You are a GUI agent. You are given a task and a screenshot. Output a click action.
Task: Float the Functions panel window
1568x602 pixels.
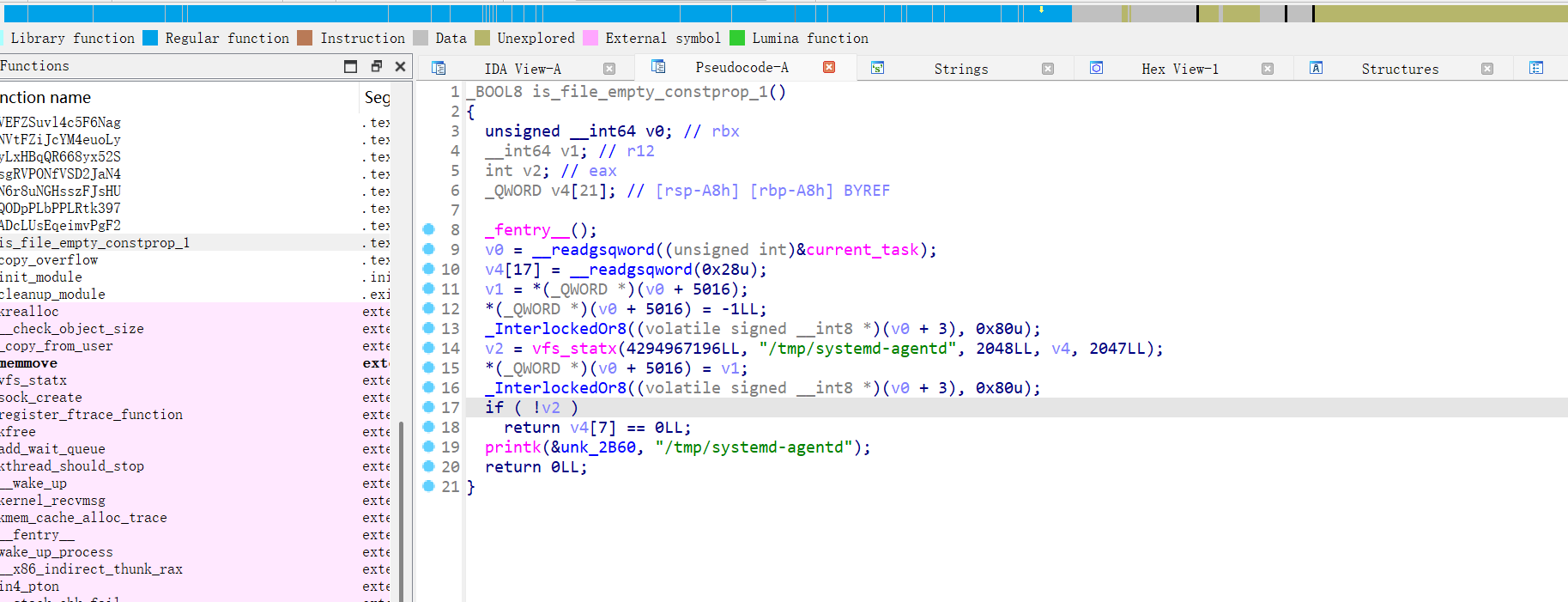pyautogui.click(x=376, y=66)
